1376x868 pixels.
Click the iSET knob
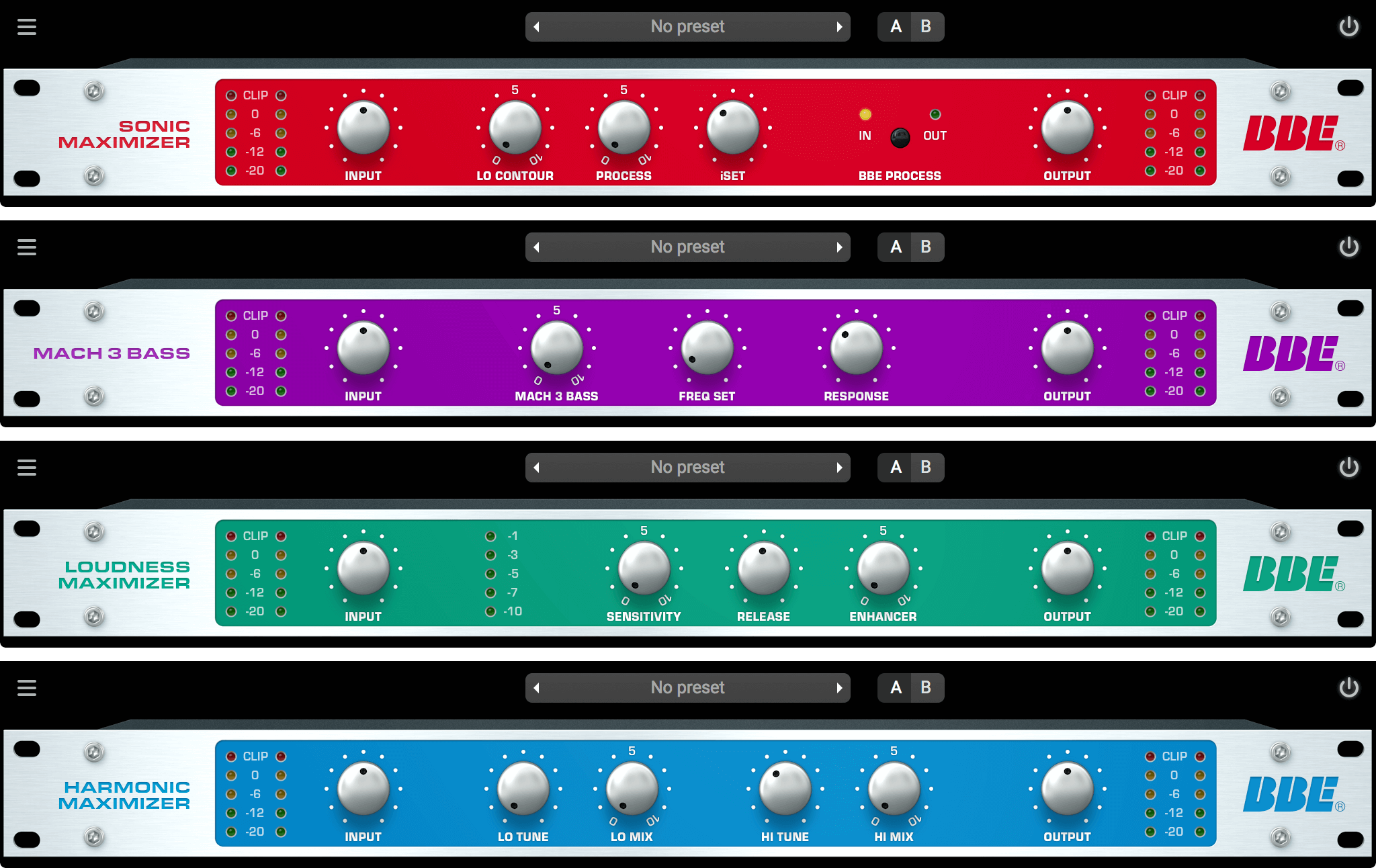[x=733, y=128]
